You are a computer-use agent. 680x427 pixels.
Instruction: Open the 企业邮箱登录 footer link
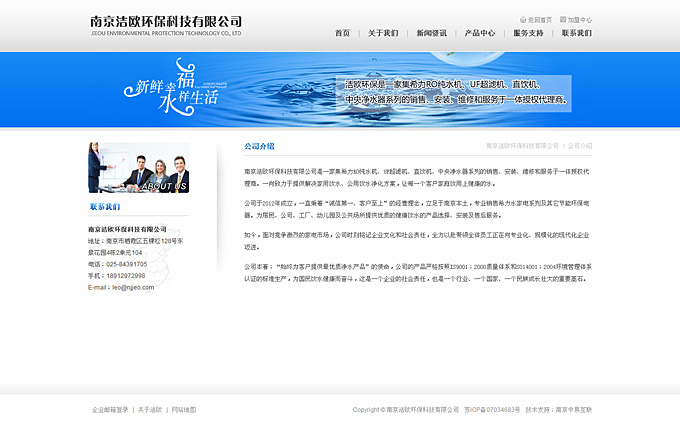(x=110, y=410)
